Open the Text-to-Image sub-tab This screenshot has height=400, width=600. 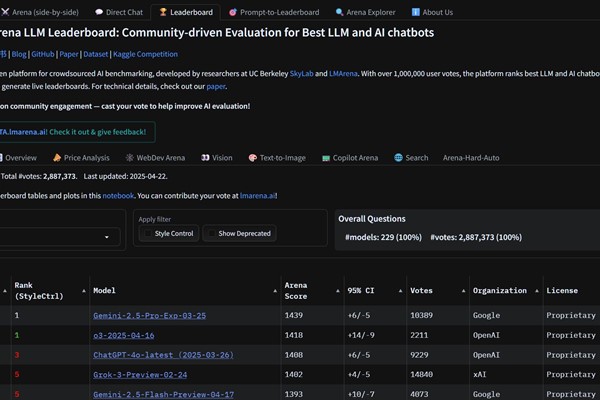click(277, 158)
